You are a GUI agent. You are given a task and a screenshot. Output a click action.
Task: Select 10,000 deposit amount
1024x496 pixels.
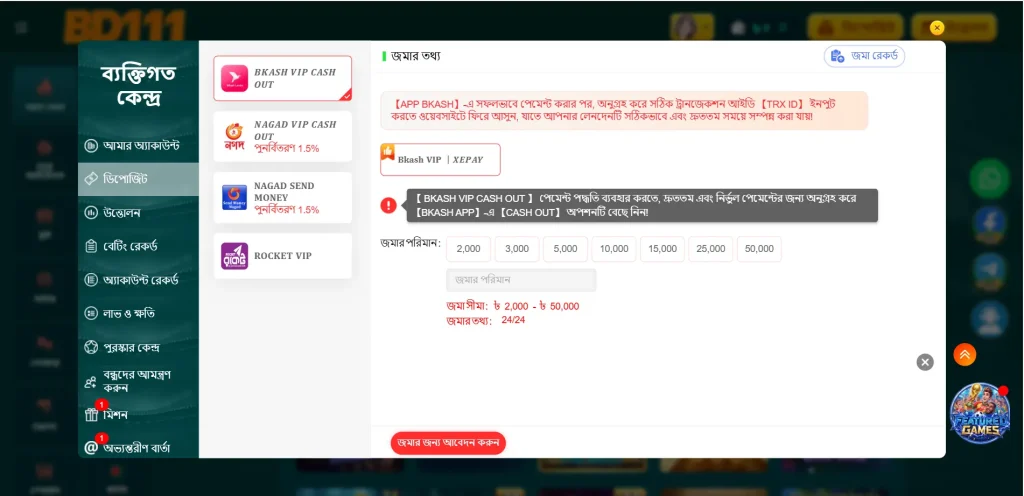click(614, 249)
